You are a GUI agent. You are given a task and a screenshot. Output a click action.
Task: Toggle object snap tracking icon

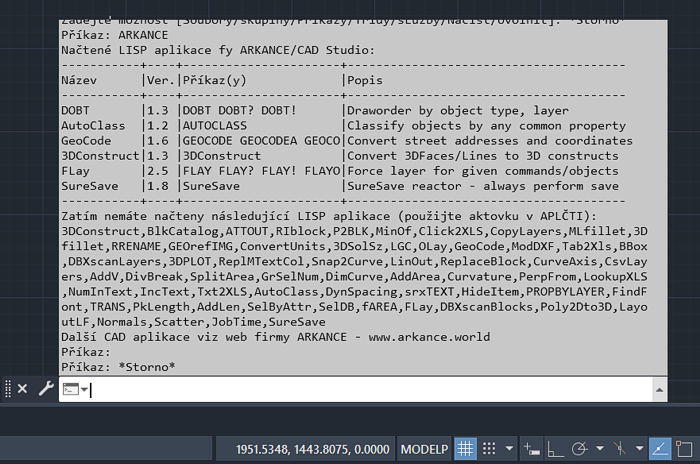(660, 449)
